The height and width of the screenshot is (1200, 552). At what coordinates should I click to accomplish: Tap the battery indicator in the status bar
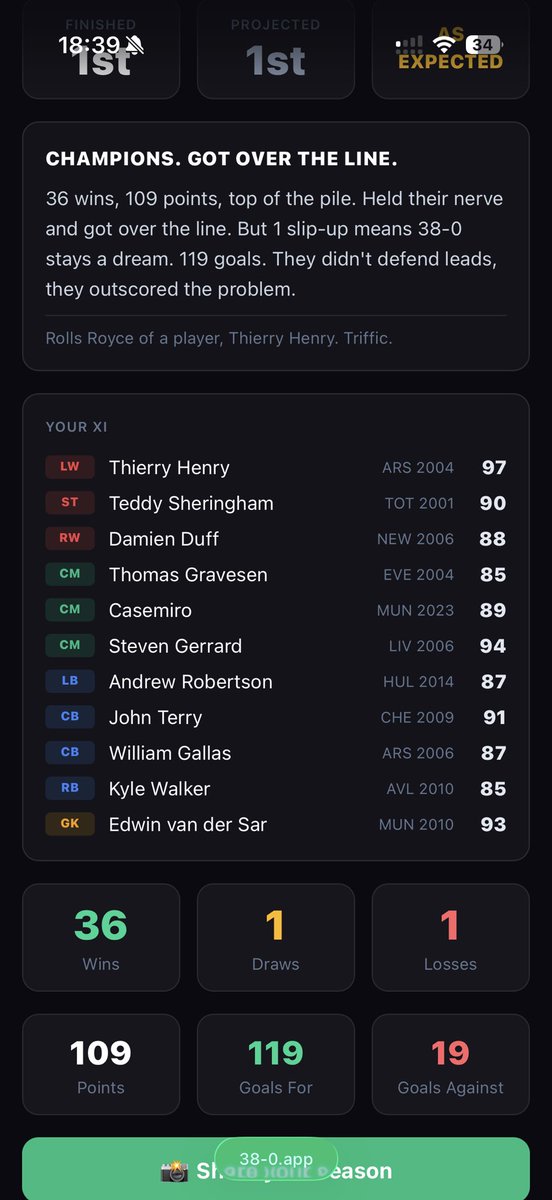[485, 45]
